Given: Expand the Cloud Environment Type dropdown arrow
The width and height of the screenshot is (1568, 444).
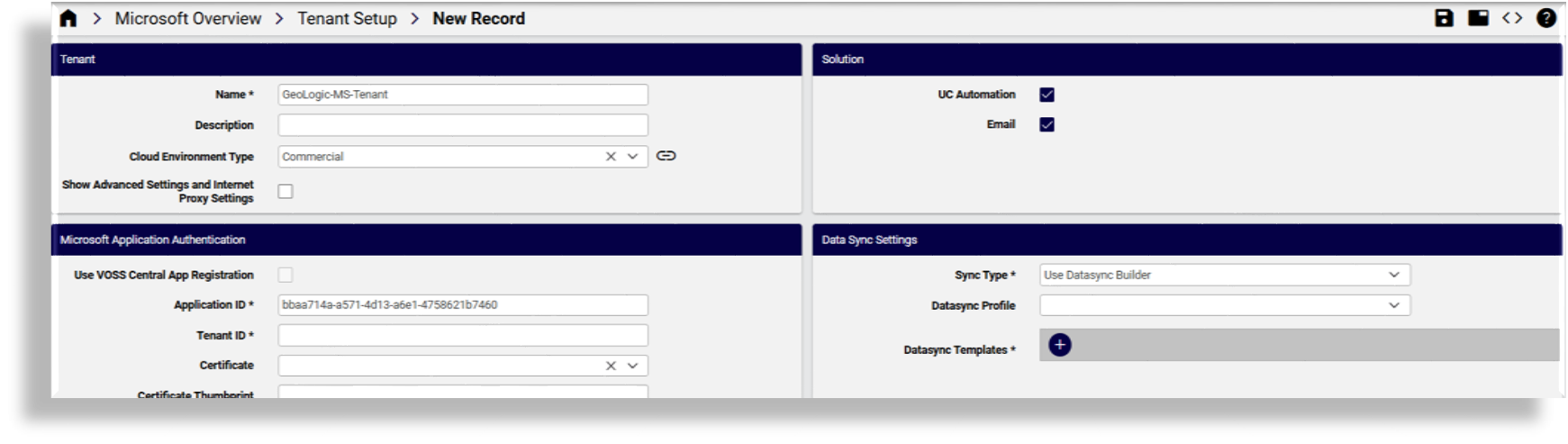Looking at the screenshot, I should 632,157.
